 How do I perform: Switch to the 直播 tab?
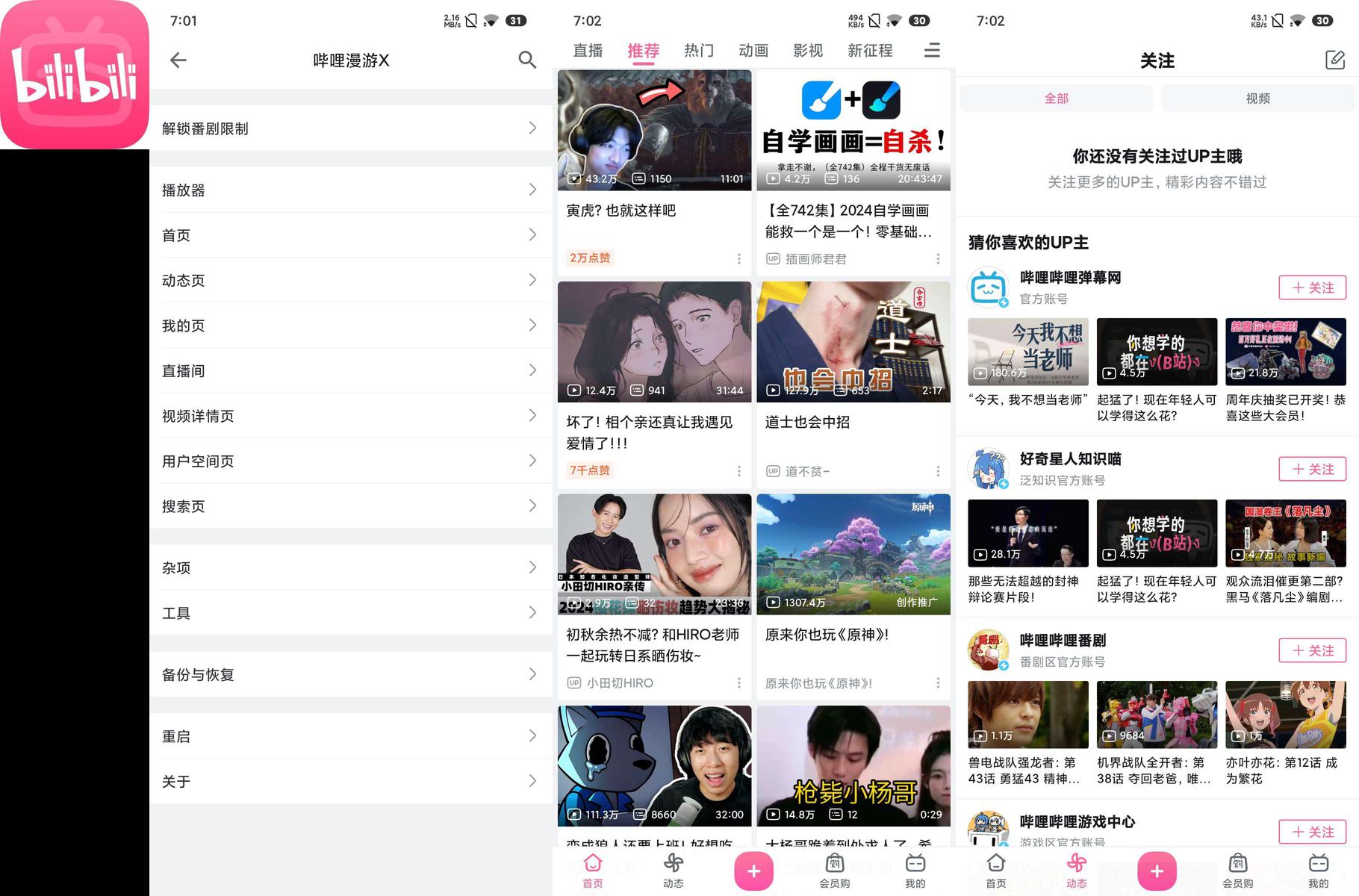[x=588, y=51]
